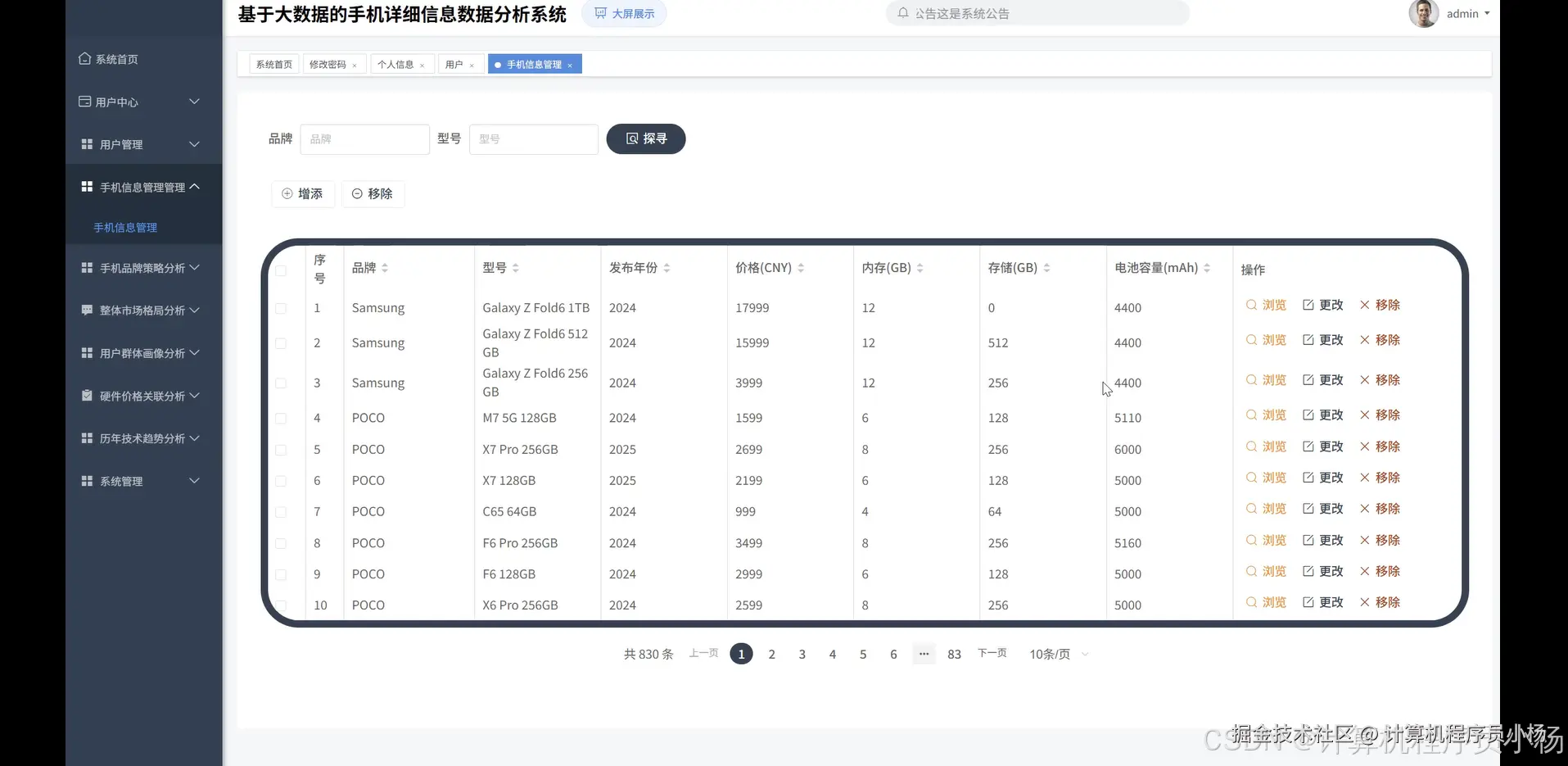Open the 大屏展示 dashboard button
1568x766 pixels.
point(624,14)
